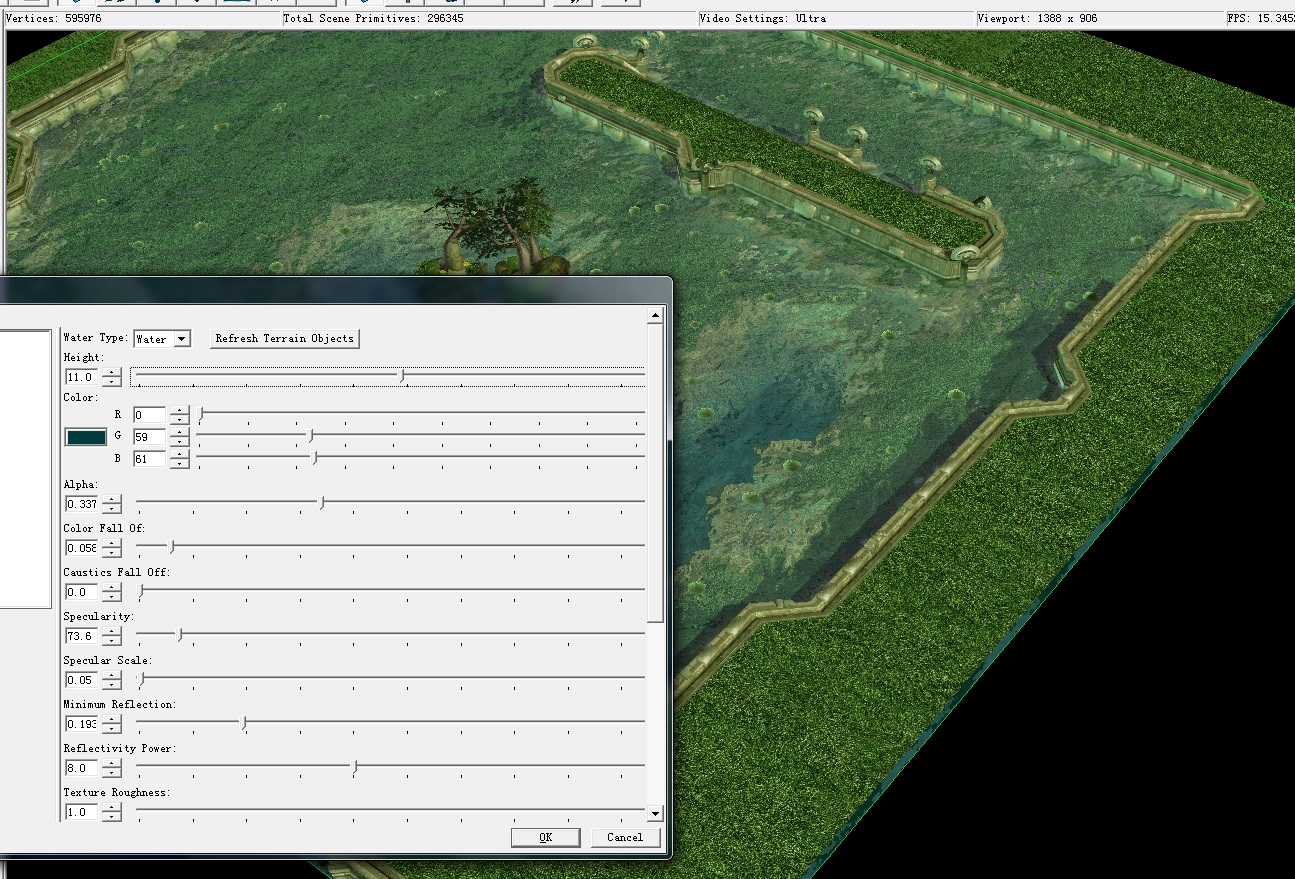1295x879 pixels.
Task: Click the Height slider handle
Action: (403, 376)
